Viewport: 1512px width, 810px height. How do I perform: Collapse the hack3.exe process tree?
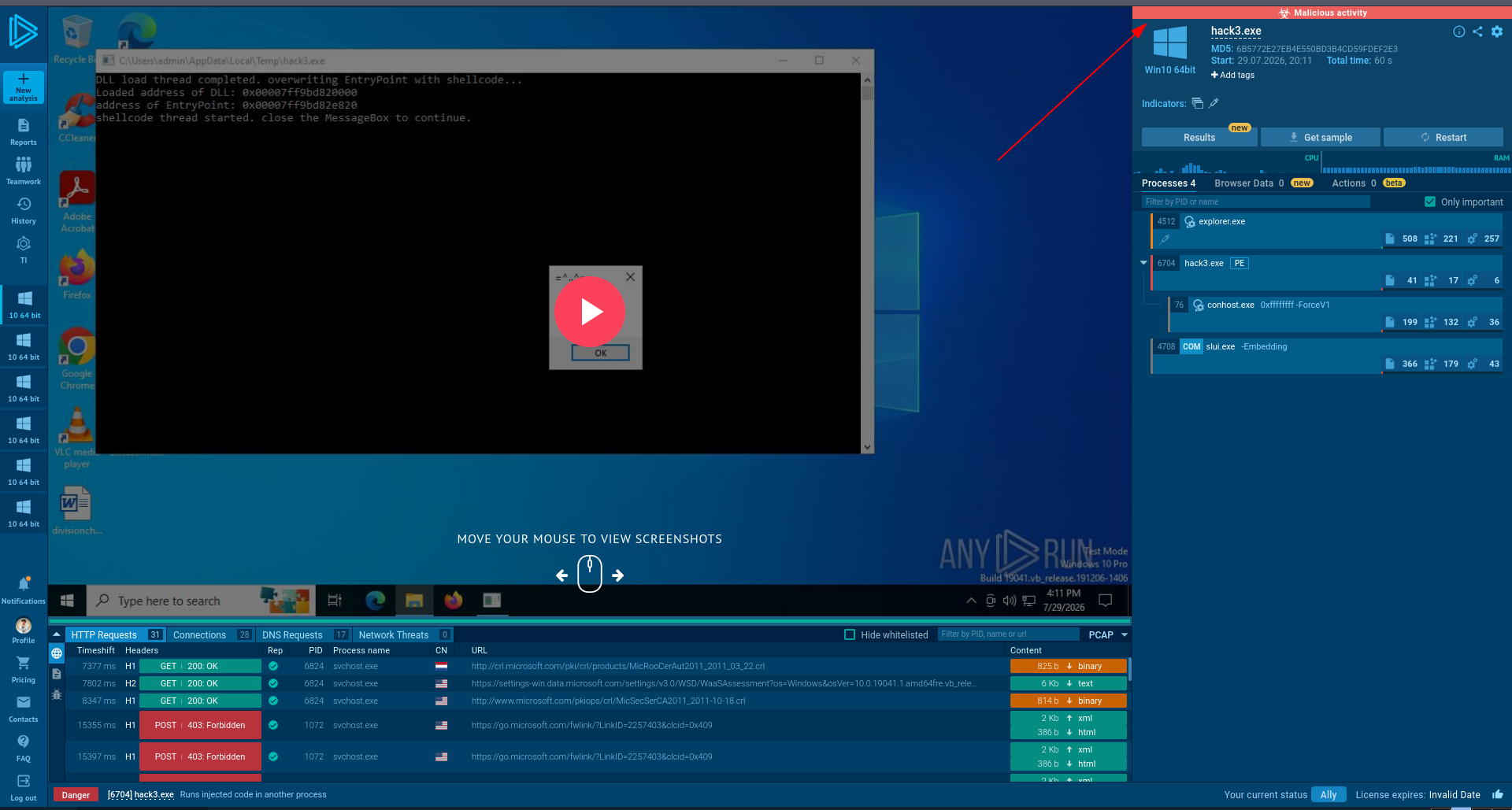pyautogui.click(x=1143, y=263)
